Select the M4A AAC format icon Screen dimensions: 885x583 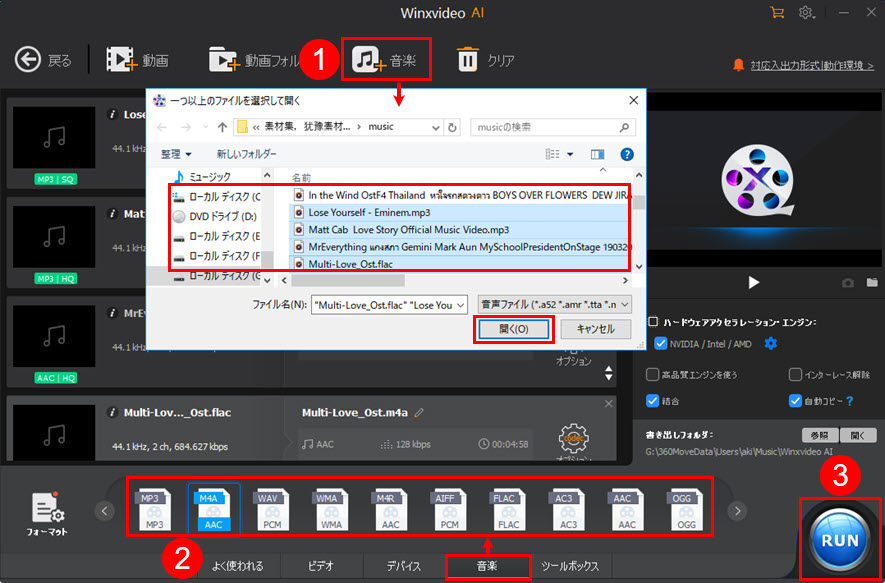214,511
